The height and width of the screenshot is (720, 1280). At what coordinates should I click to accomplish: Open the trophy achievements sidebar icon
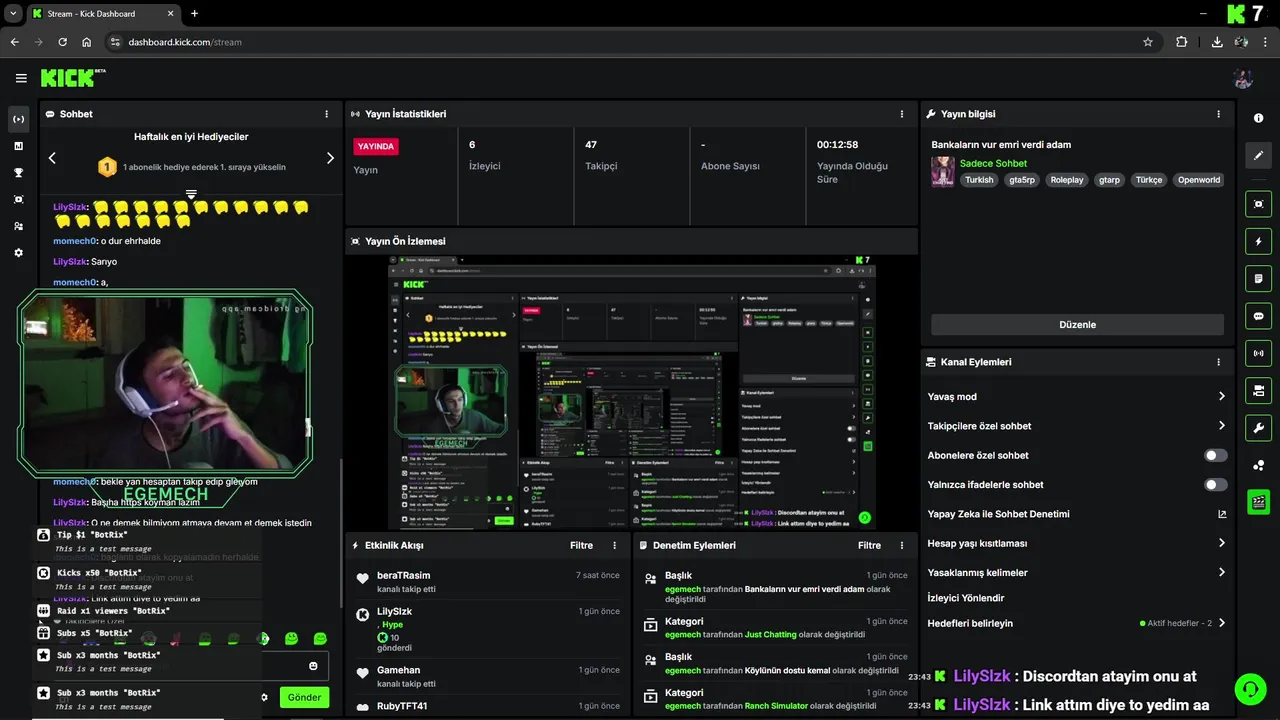(18, 172)
